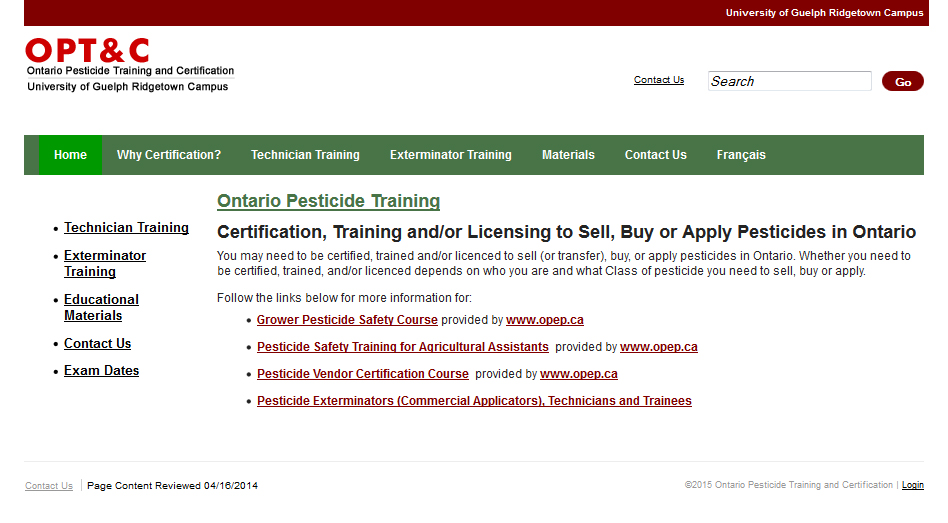Image resolution: width=948 pixels, height=523 pixels.
Task: Open the Ontario Pesticide Training heading link
Action: (328, 201)
